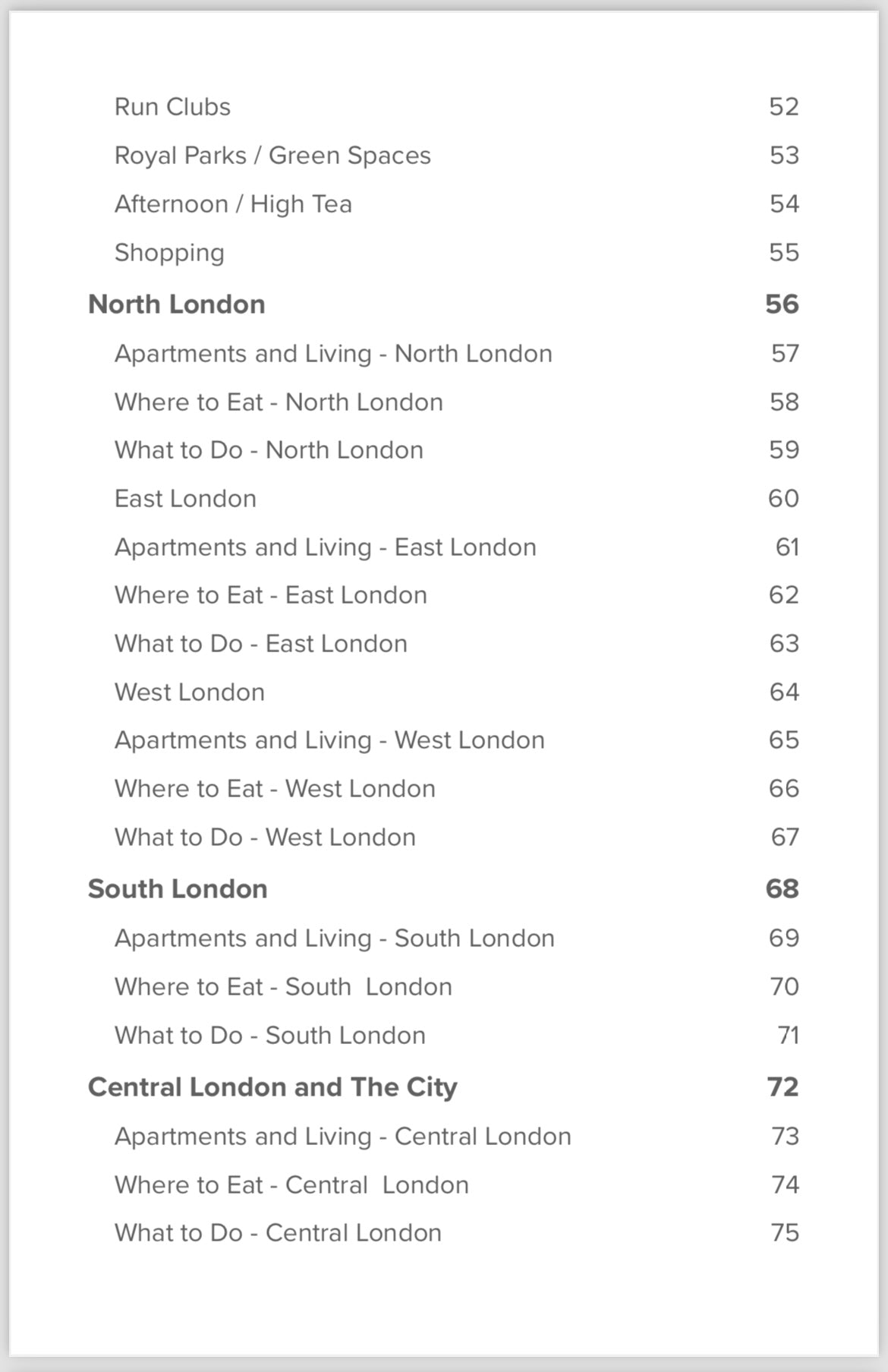
Task: Open the East London entry
Action: [x=185, y=499]
